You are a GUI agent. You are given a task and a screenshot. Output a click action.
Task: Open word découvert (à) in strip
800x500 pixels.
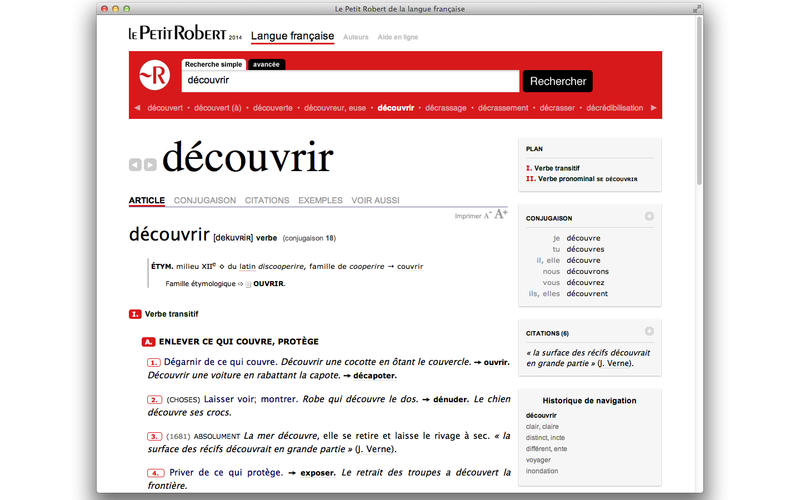click(x=217, y=108)
